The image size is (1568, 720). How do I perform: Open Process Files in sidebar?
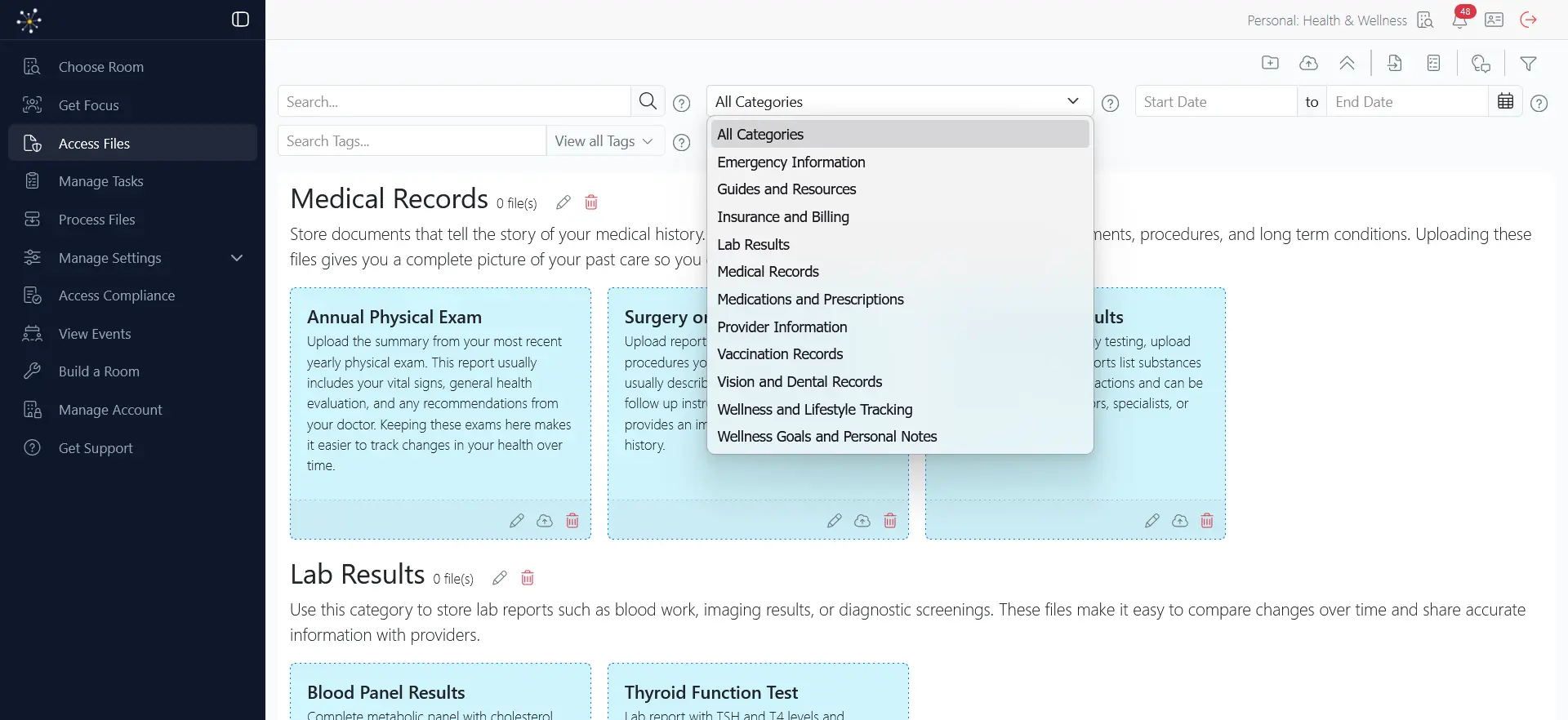(132, 220)
